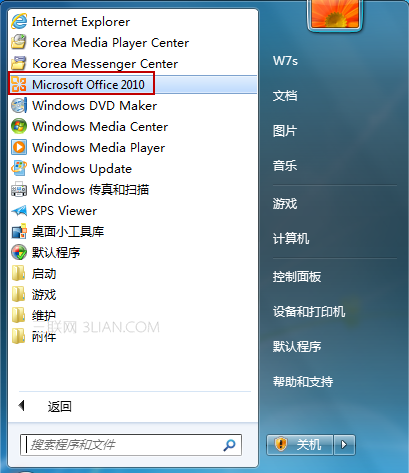
Task: Open 帮助和支持
Action: tap(303, 382)
